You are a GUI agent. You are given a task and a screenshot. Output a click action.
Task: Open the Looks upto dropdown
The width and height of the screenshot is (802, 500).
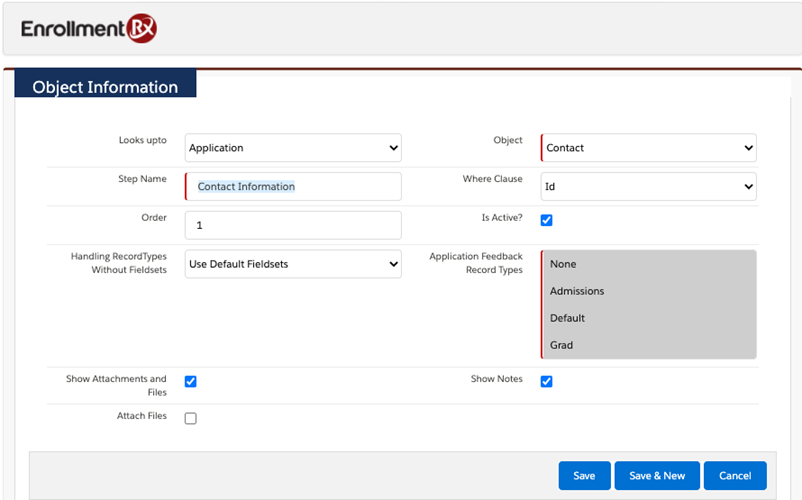click(x=293, y=148)
